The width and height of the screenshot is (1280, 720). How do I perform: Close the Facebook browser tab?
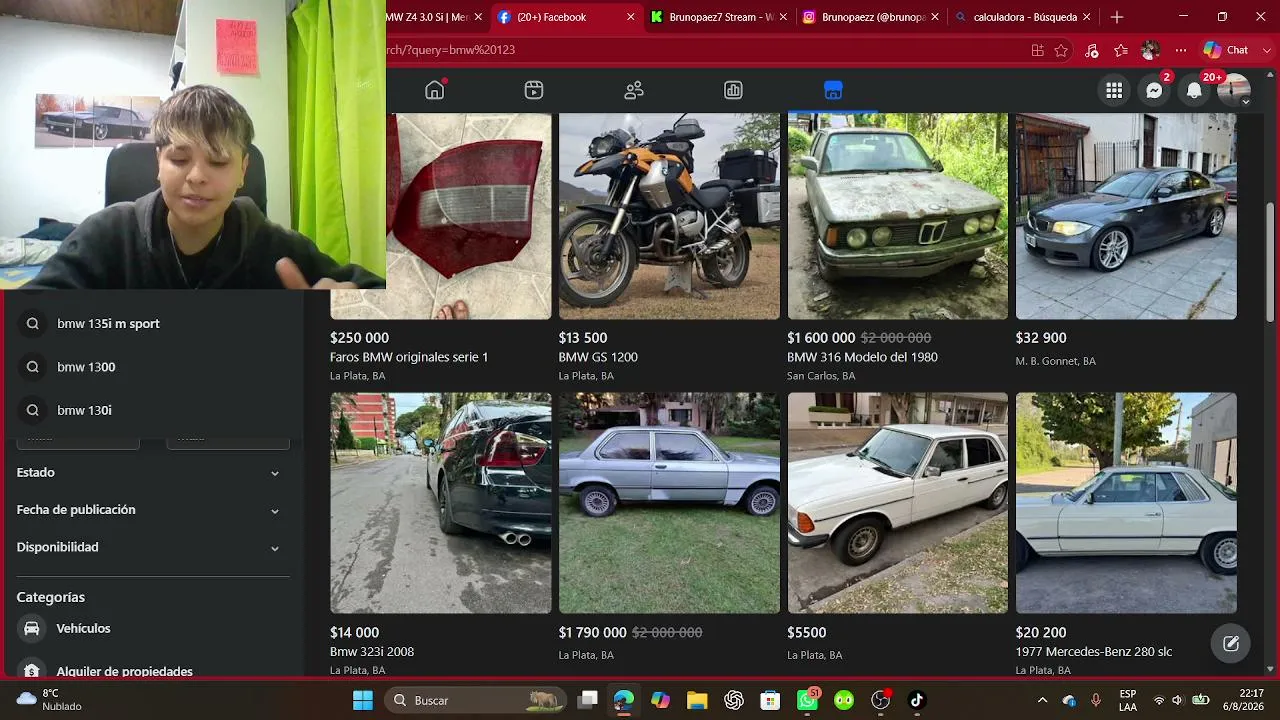coord(630,17)
